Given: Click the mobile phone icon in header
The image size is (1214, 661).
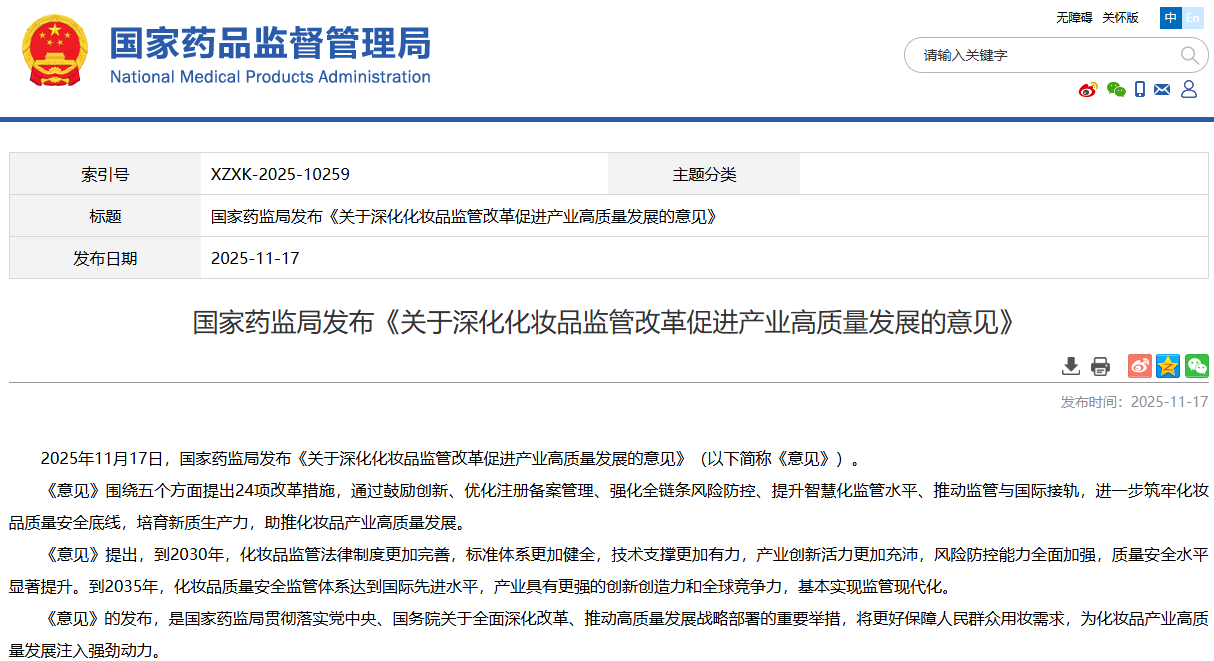Looking at the screenshot, I should click(x=1140, y=90).
